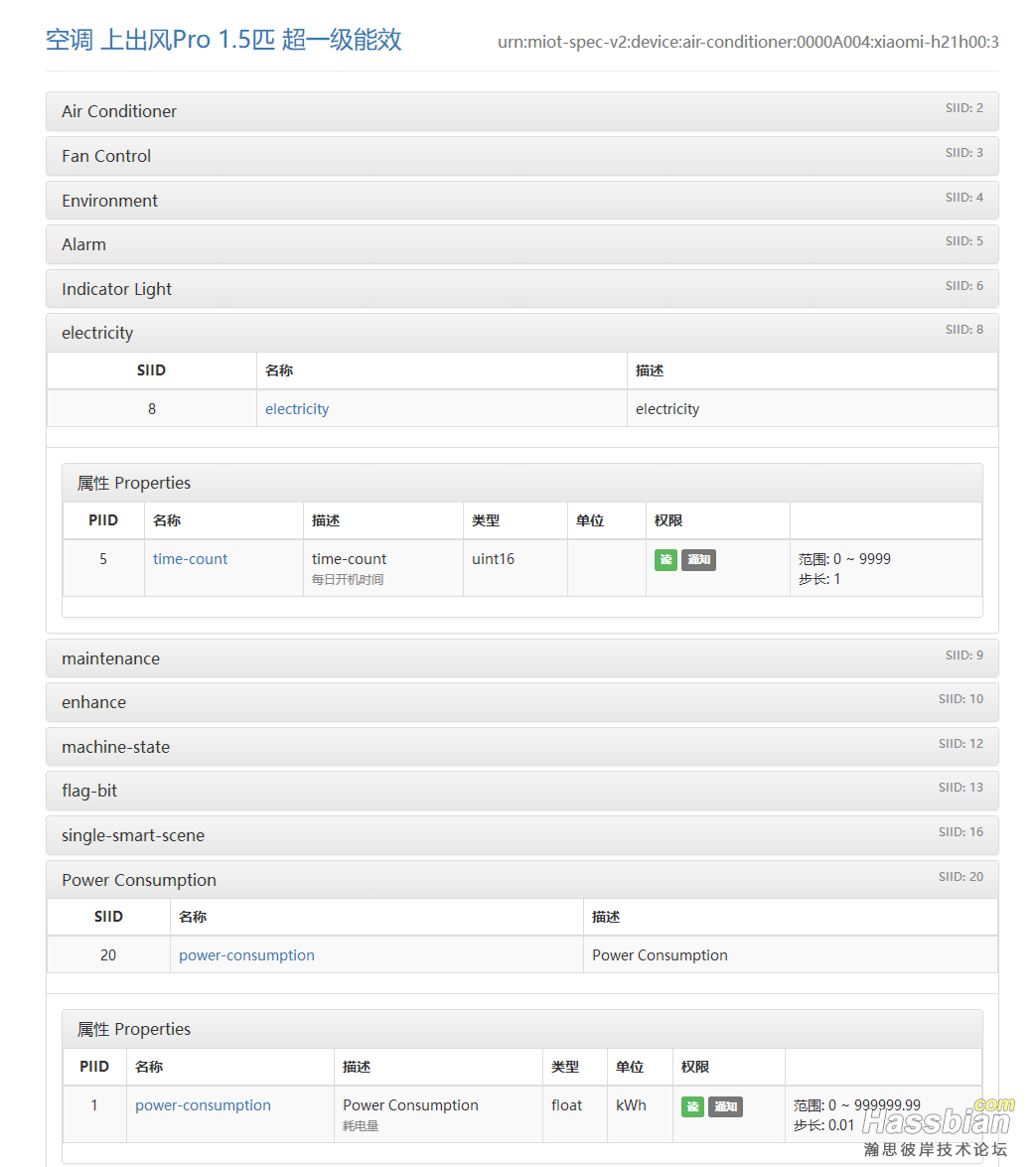Viewport: 1036px width, 1167px height.
Task: Expand the Air Conditioner service panel
Action: [x=521, y=111]
